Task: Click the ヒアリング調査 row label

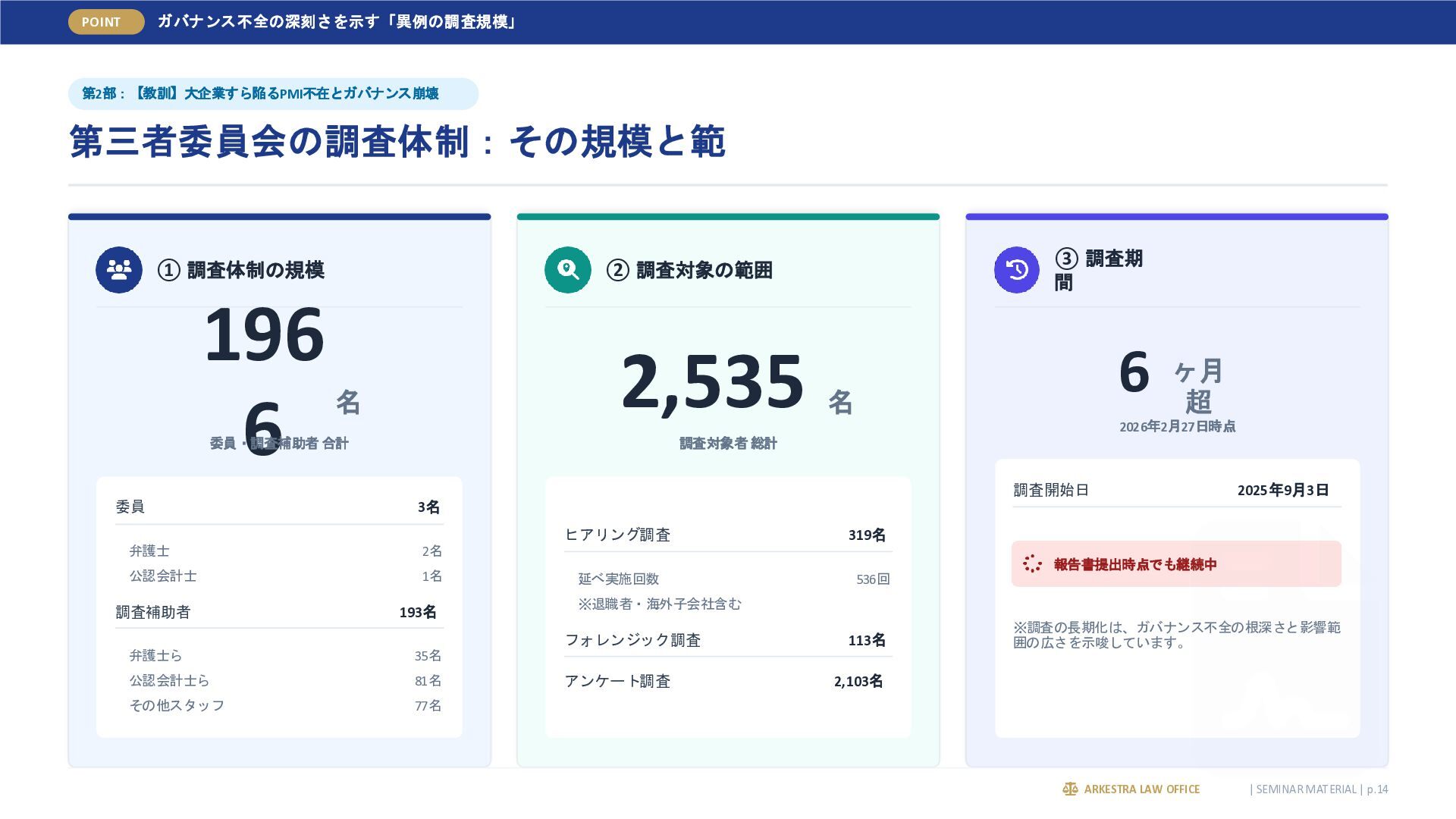Action: tap(618, 535)
